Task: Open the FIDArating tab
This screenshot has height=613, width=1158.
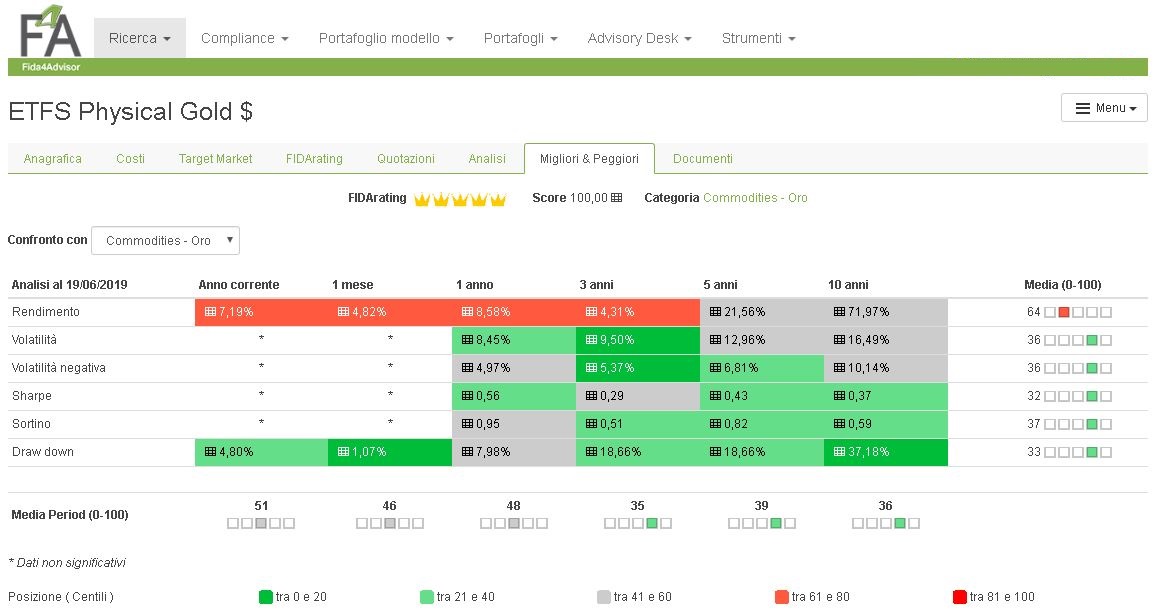Action: point(315,159)
